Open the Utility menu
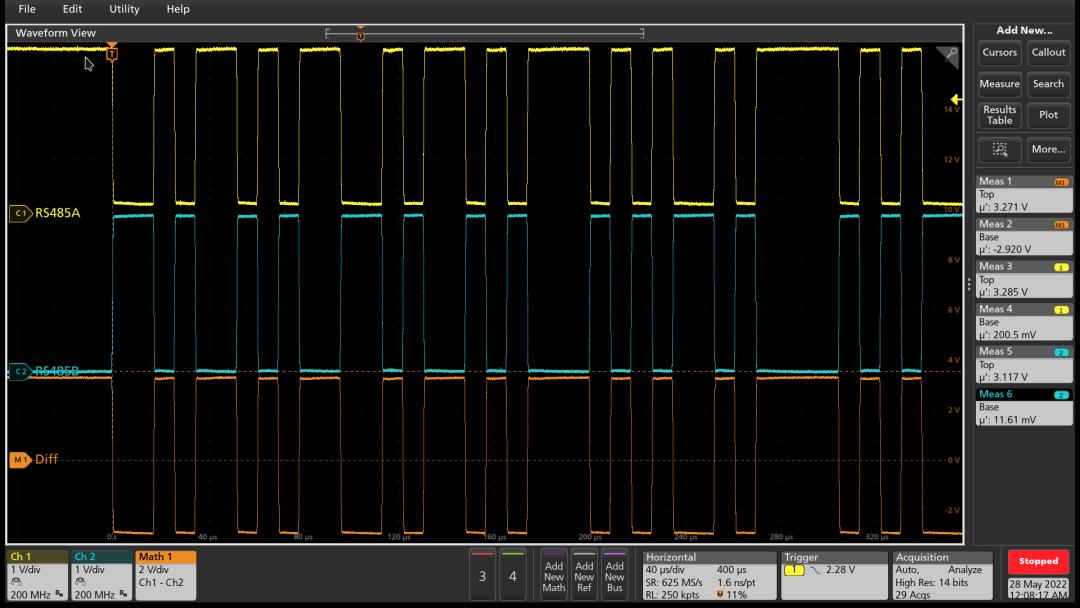The height and width of the screenshot is (608, 1080). [x=124, y=9]
